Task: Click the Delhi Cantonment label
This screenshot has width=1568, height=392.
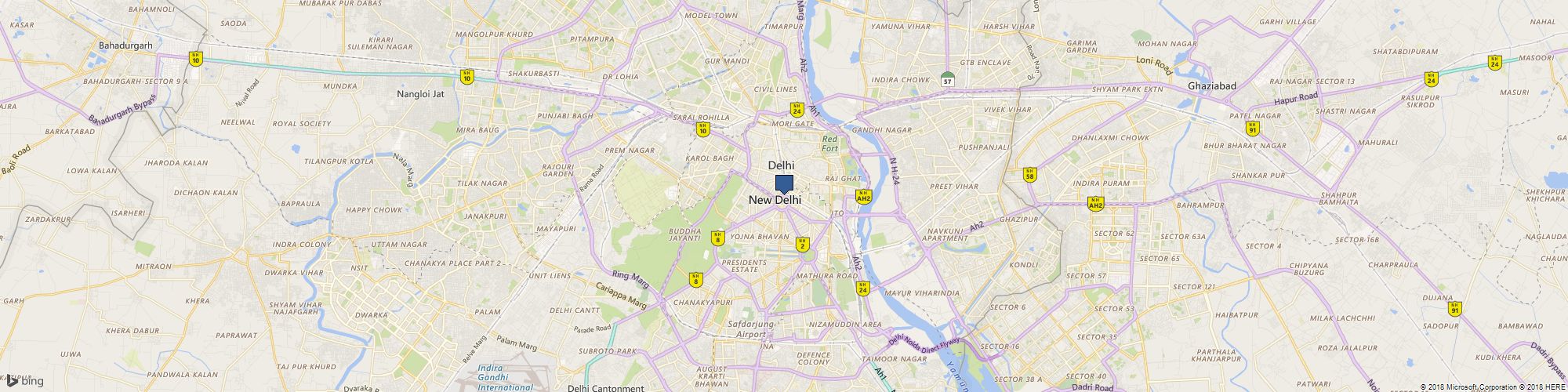Action: tap(605, 387)
